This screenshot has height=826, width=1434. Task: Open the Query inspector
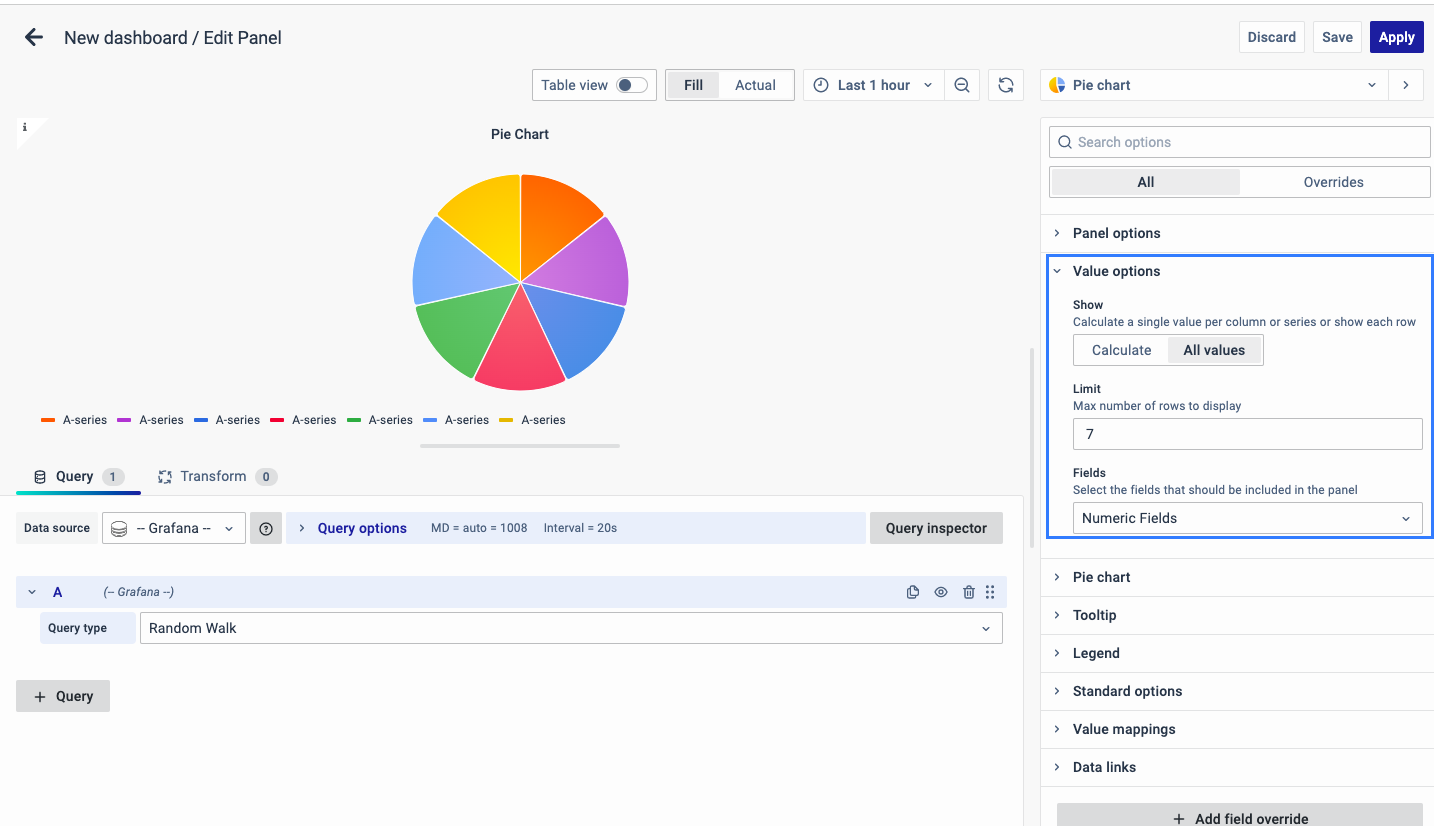936,528
